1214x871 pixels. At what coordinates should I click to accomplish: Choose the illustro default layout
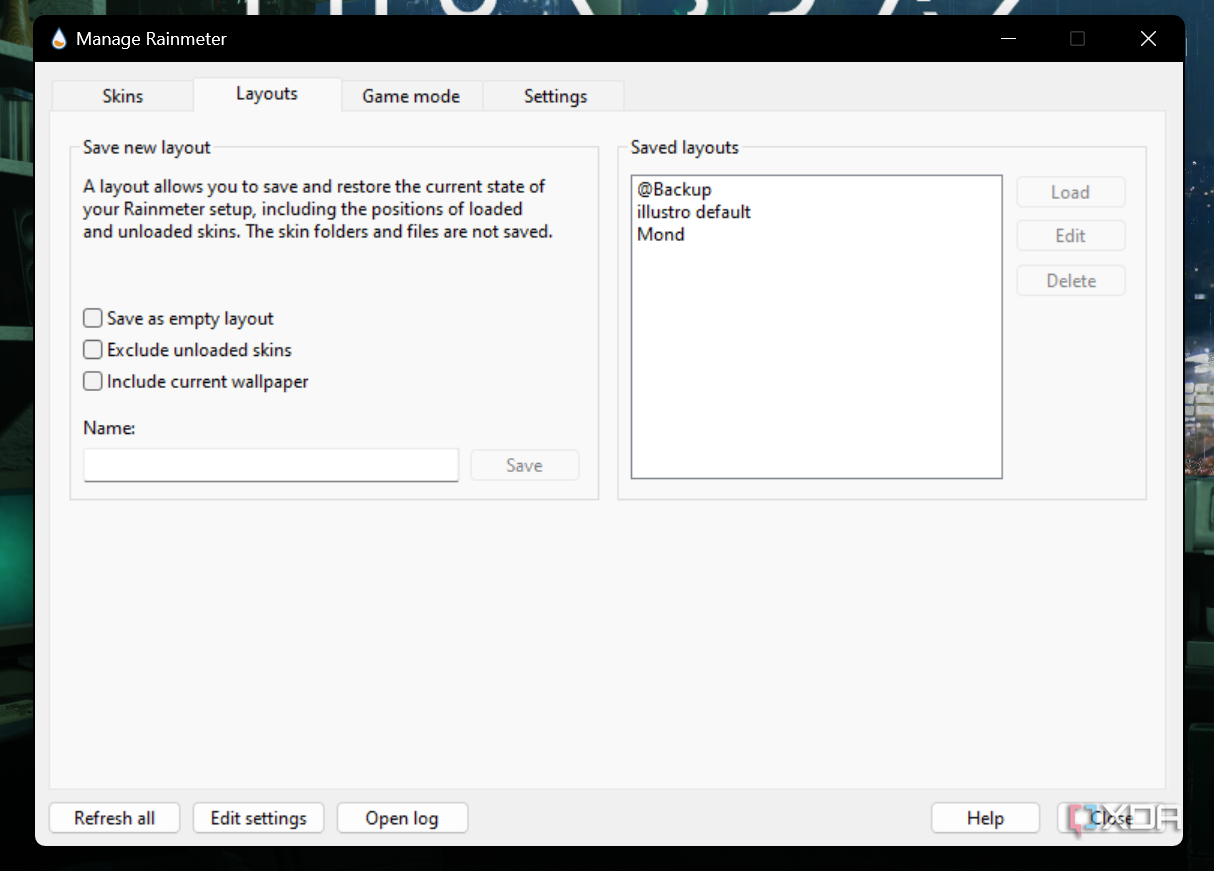point(694,212)
